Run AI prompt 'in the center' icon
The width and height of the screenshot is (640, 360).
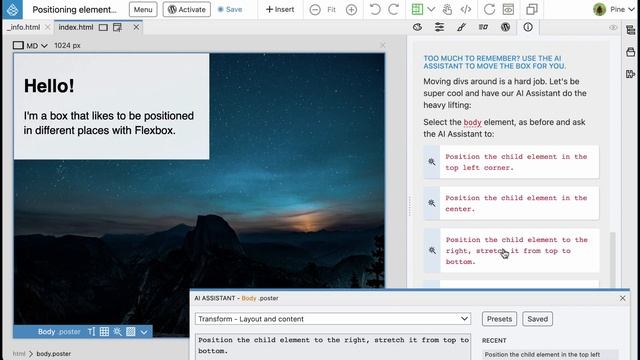coord(432,203)
